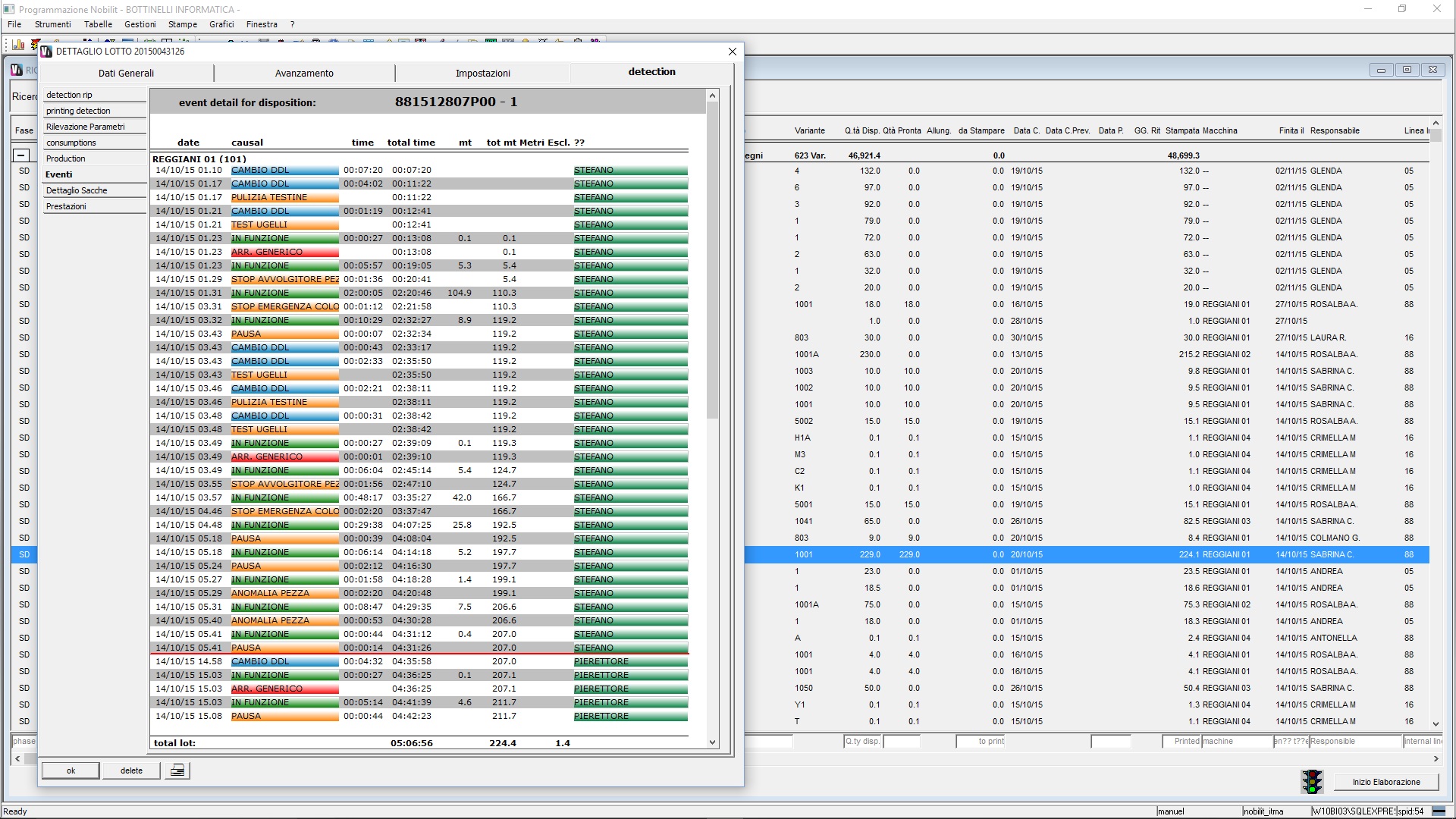The height and width of the screenshot is (819, 1456).
Task: Click the machine filter field
Action: 1237,742
